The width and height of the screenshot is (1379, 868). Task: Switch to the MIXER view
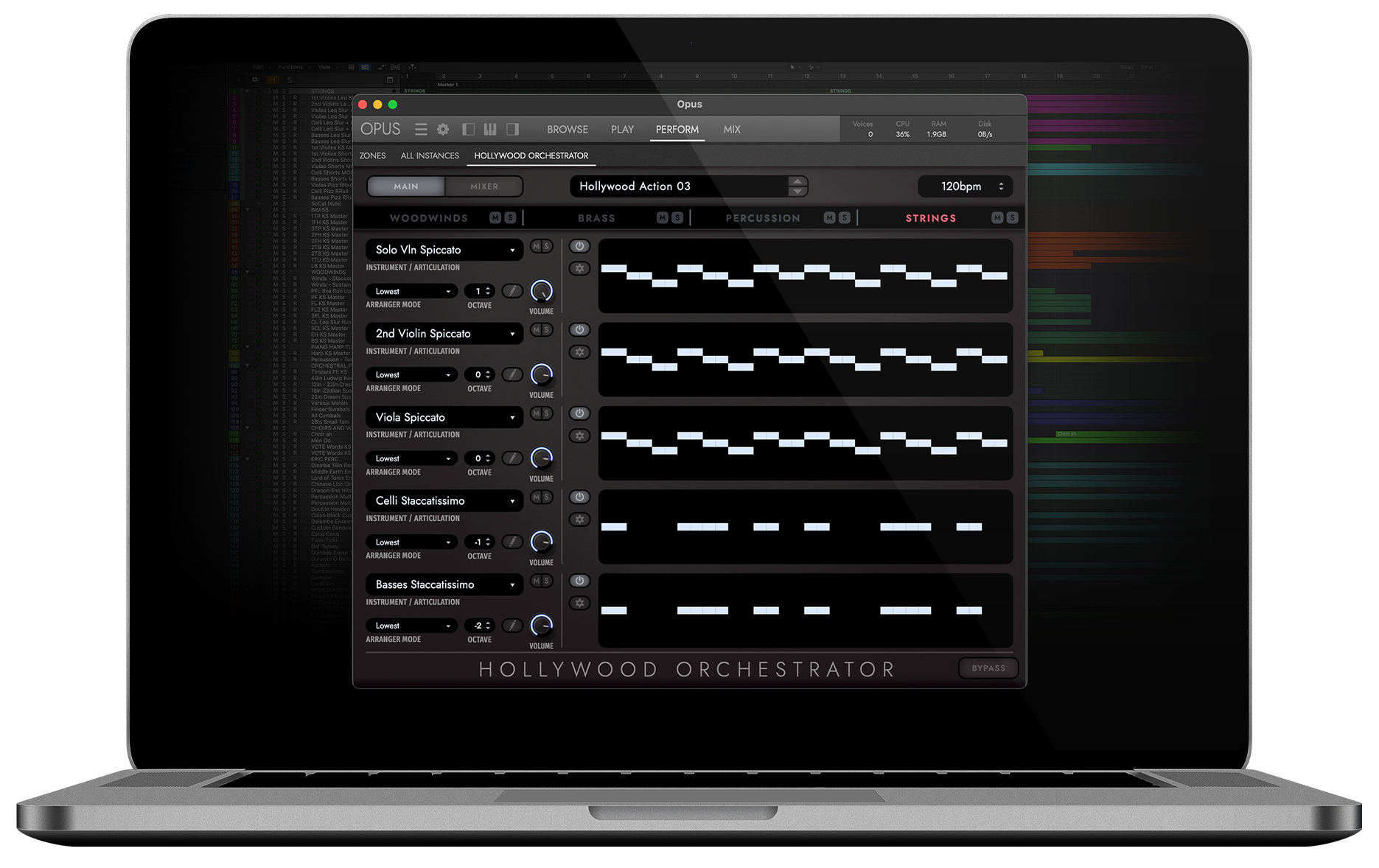point(483,186)
